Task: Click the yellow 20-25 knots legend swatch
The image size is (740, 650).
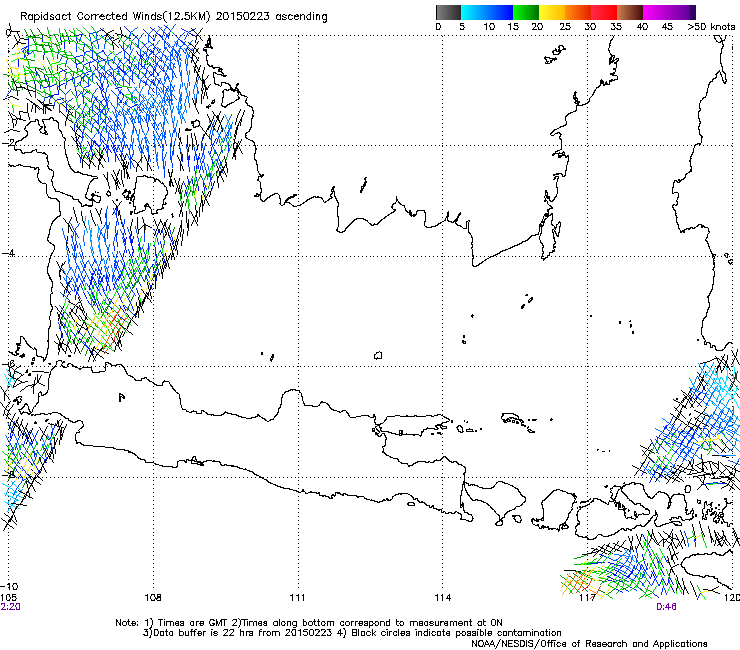Action: tap(552, 12)
